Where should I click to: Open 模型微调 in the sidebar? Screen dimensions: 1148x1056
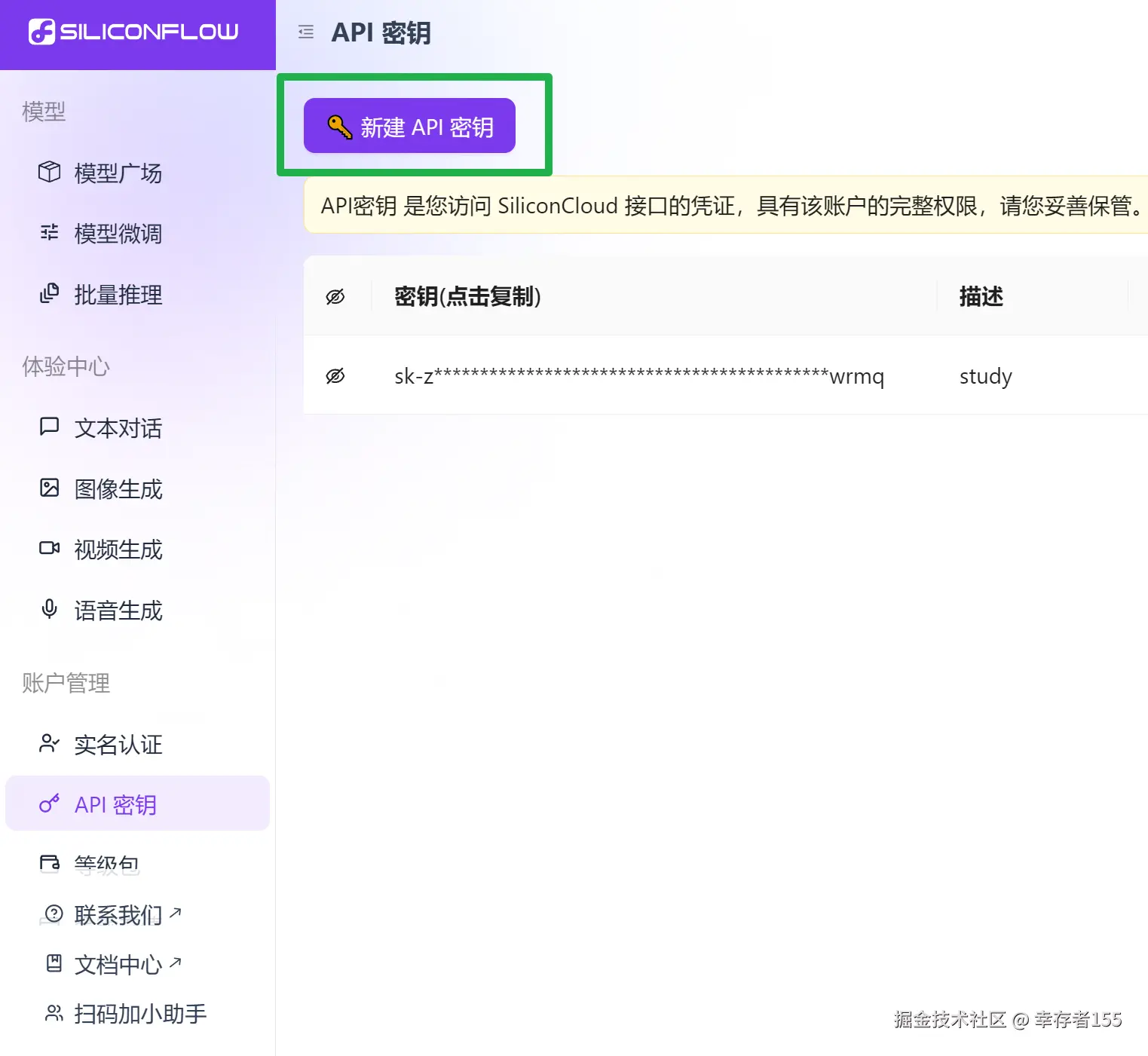tap(118, 234)
